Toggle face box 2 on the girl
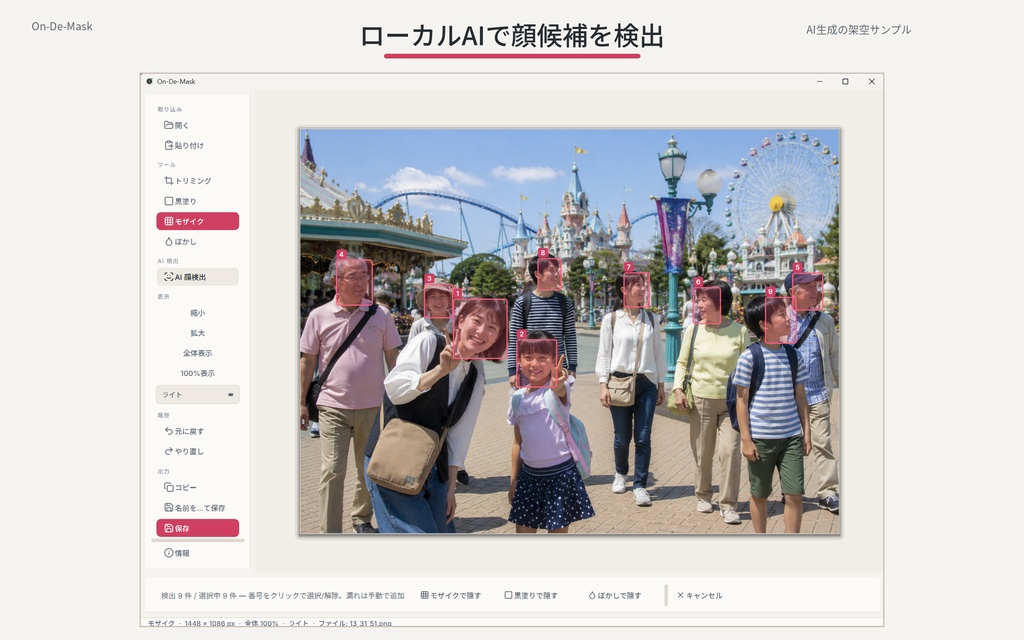This screenshot has height=640, width=1024. [x=537, y=363]
